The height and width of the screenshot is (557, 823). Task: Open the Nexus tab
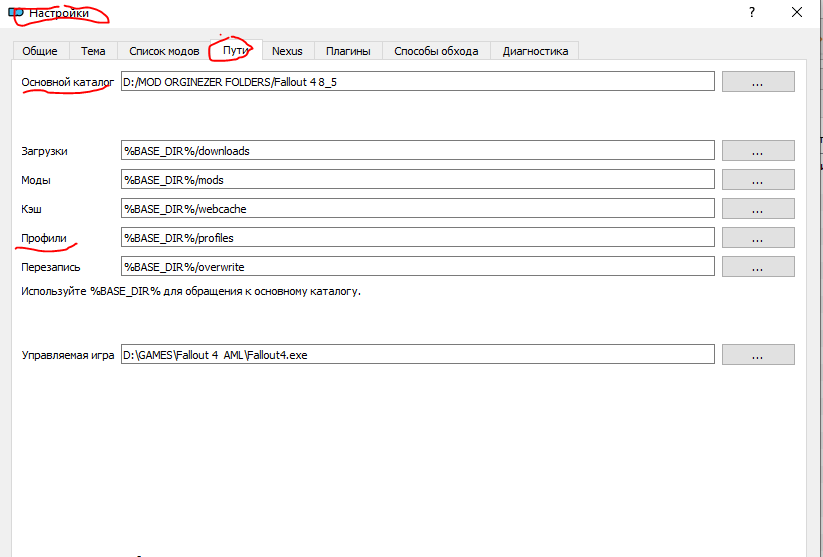click(x=287, y=51)
